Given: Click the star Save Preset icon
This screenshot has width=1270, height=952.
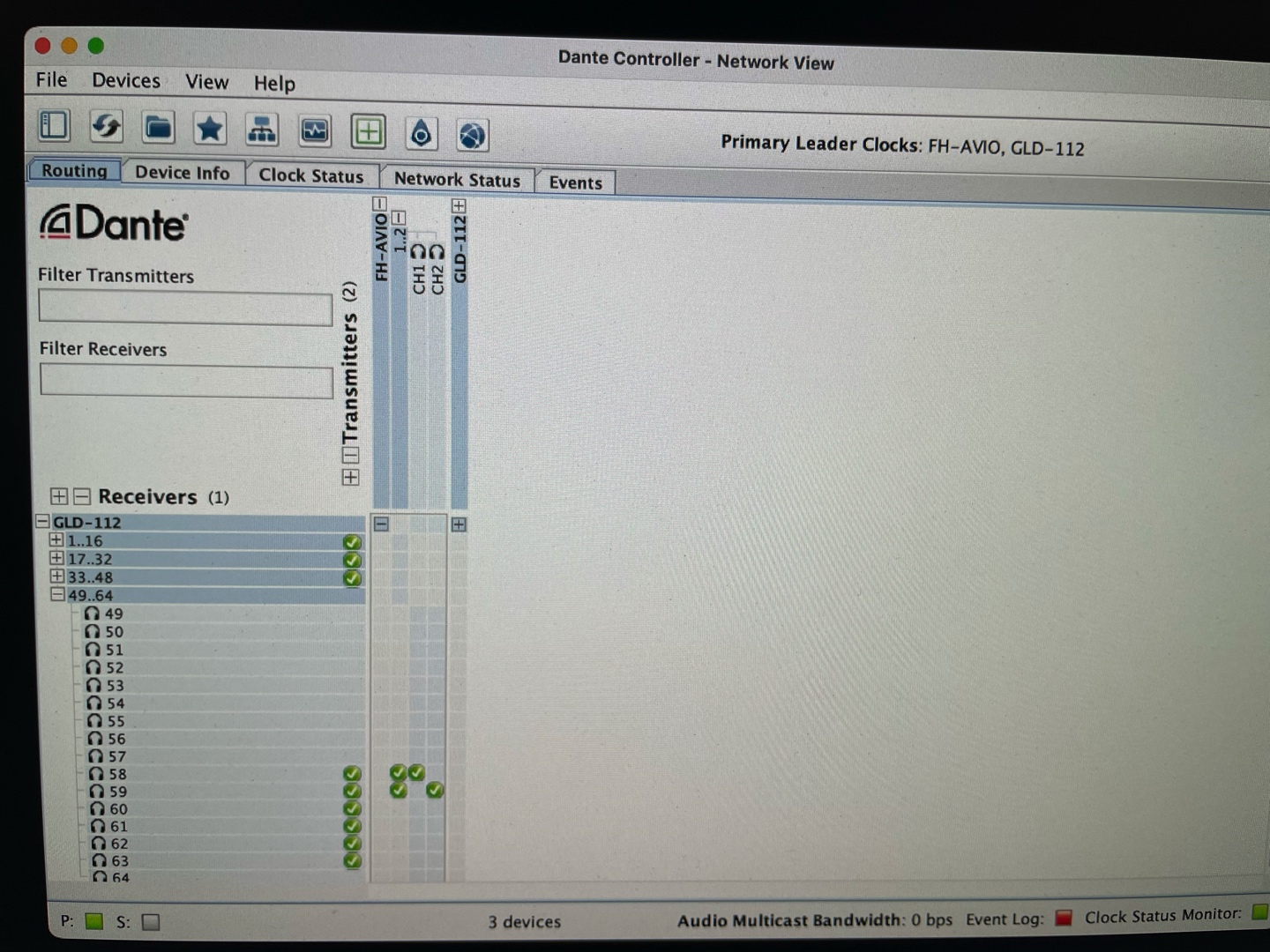Looking at the screenshot, I should pos(209,130).
